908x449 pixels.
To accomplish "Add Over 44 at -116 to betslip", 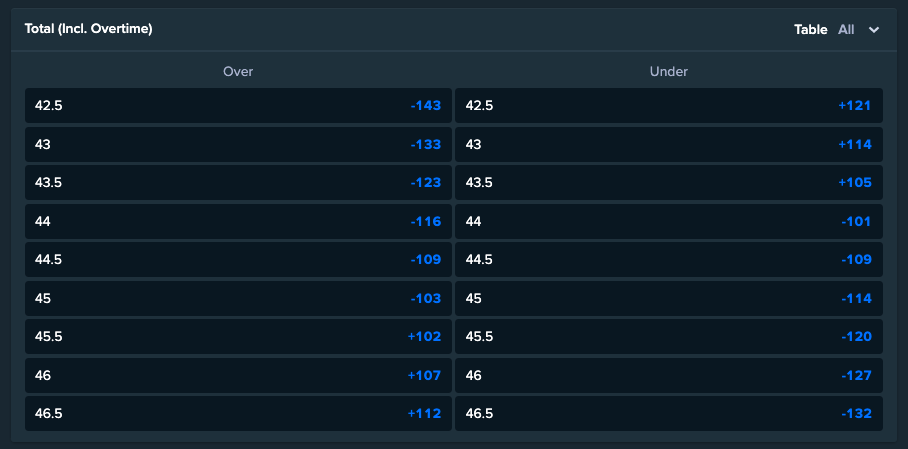I will click(238, 221).
